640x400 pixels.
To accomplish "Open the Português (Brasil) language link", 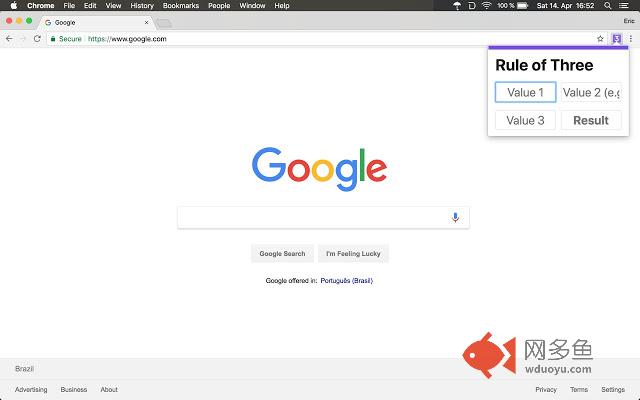I will point(346,281).
